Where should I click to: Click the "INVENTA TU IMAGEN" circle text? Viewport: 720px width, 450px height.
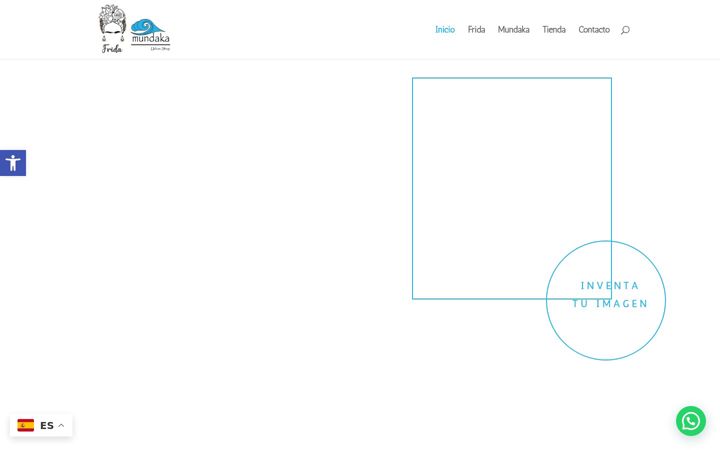point(610,294)
